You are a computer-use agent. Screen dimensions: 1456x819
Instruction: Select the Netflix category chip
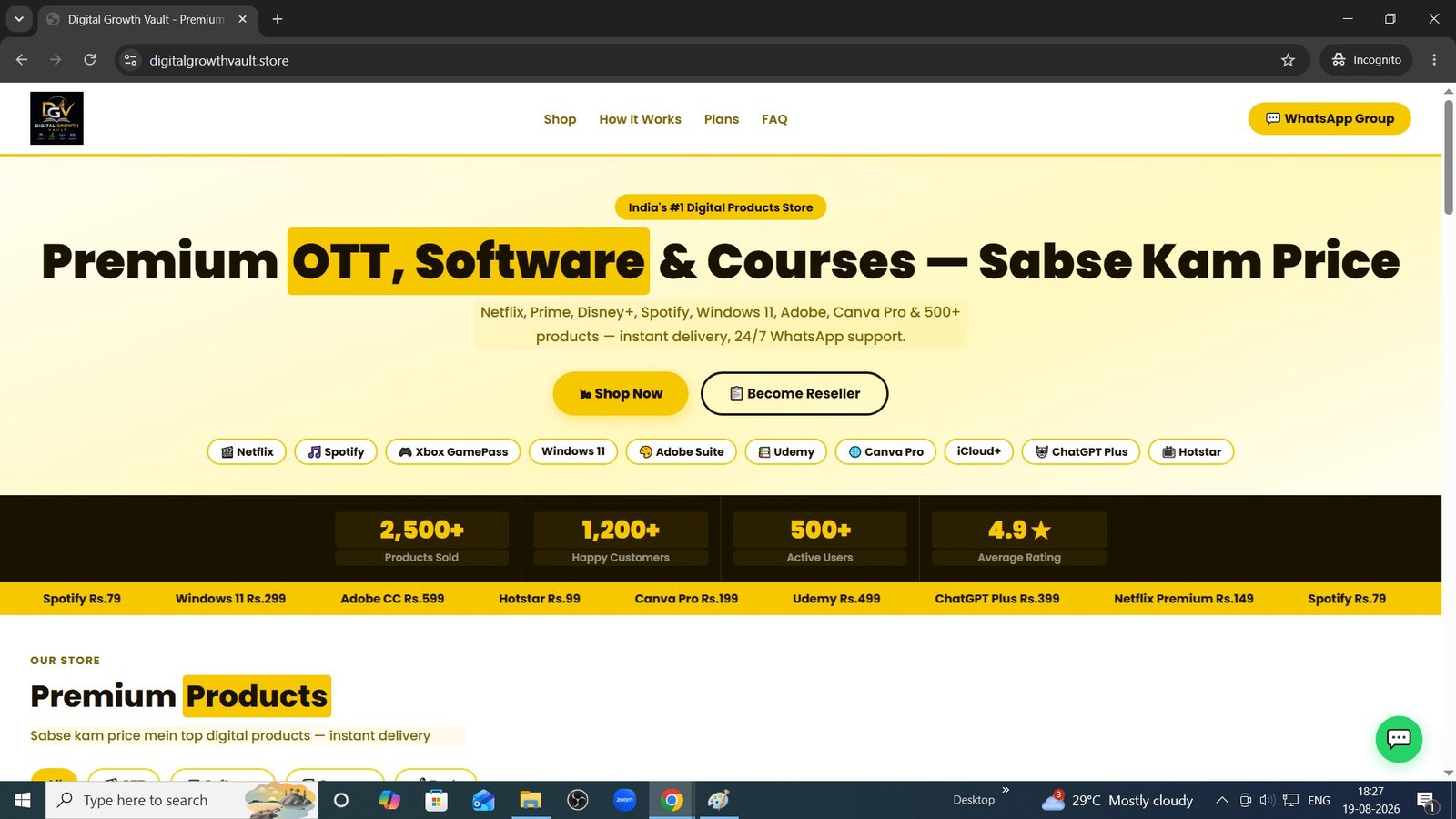point(247,451)
